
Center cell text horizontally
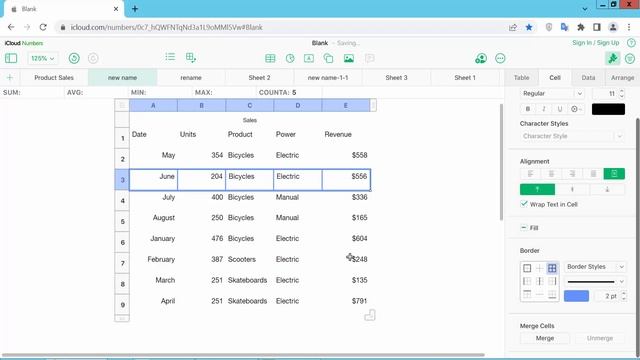coord(551,174)
